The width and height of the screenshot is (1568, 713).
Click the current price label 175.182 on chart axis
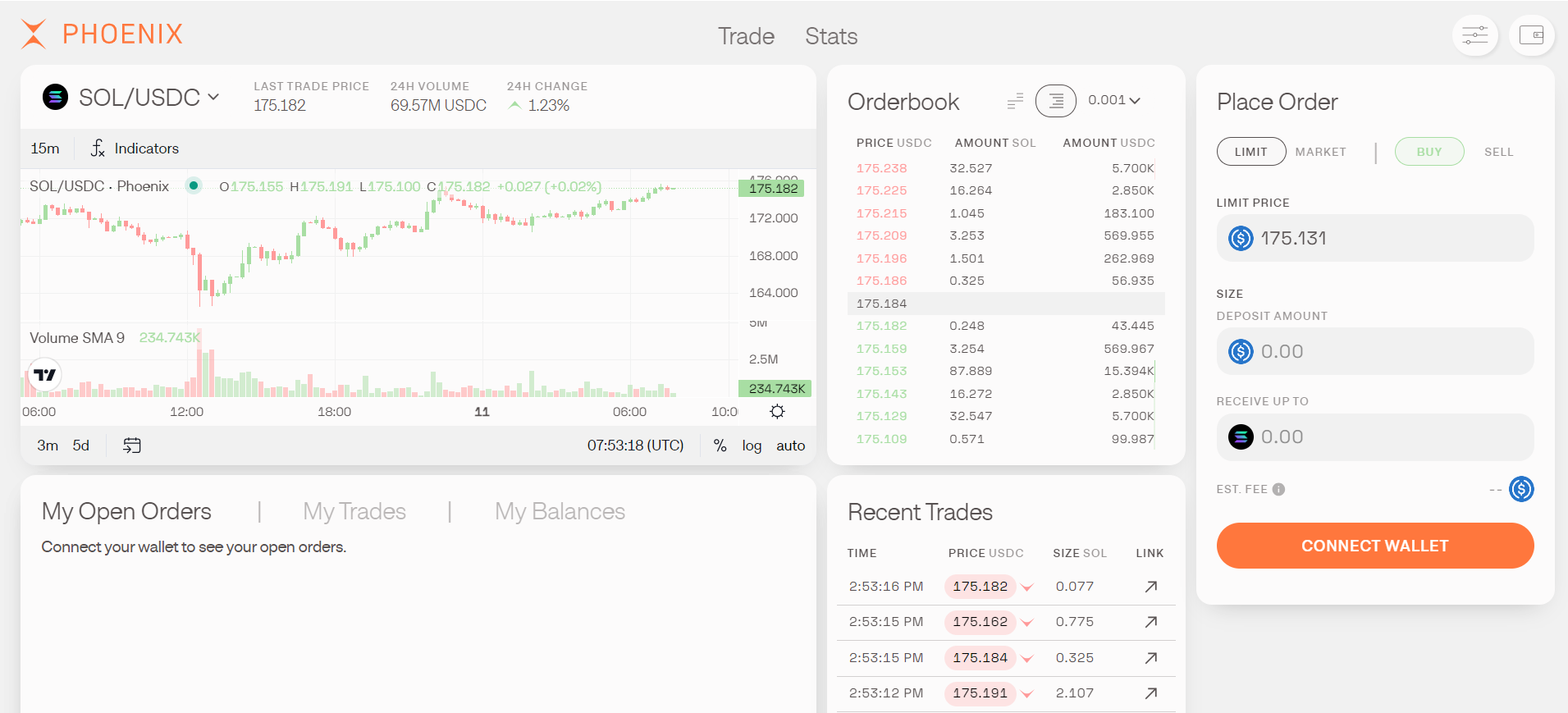771,189
